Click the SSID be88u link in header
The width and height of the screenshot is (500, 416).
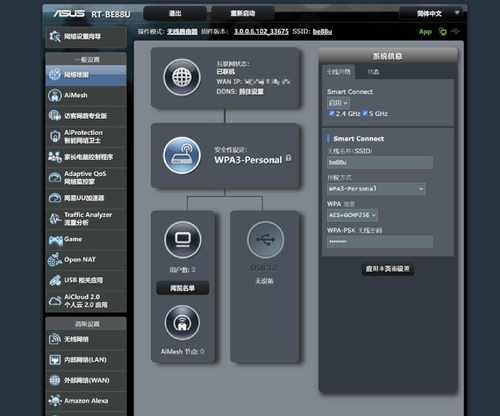(322, 32)
